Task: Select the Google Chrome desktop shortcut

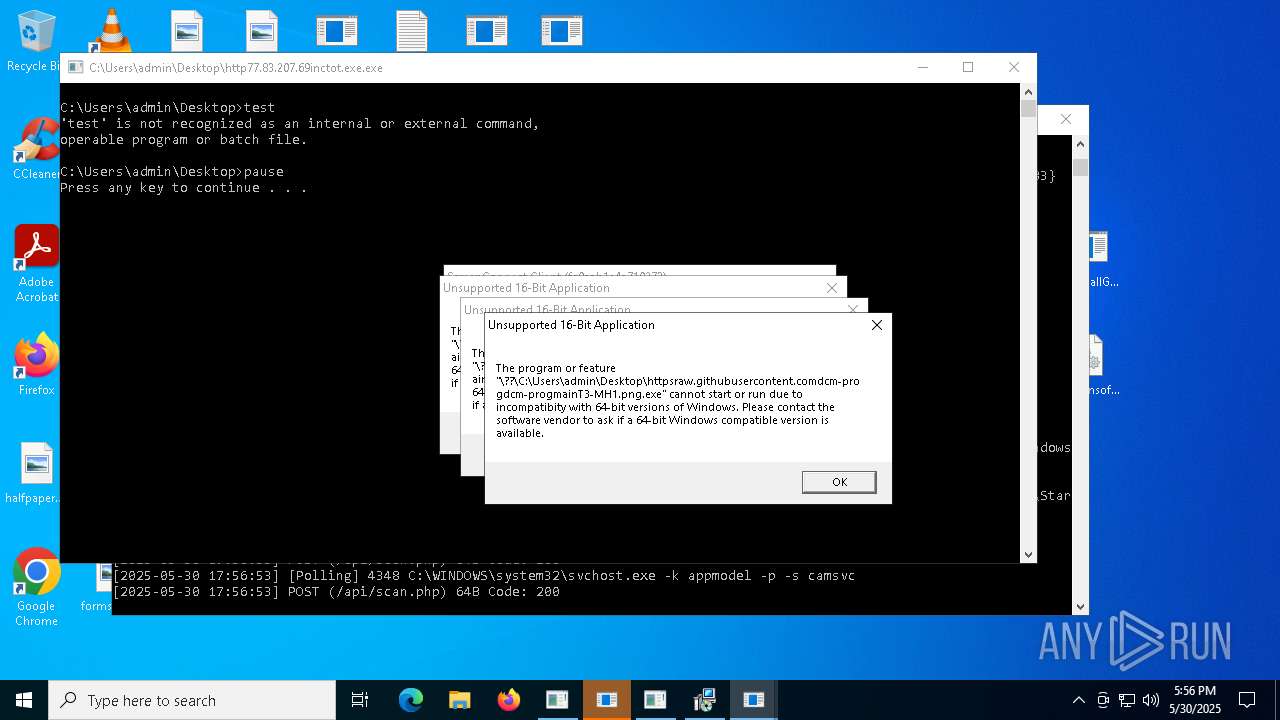Action: coord(36,588)
